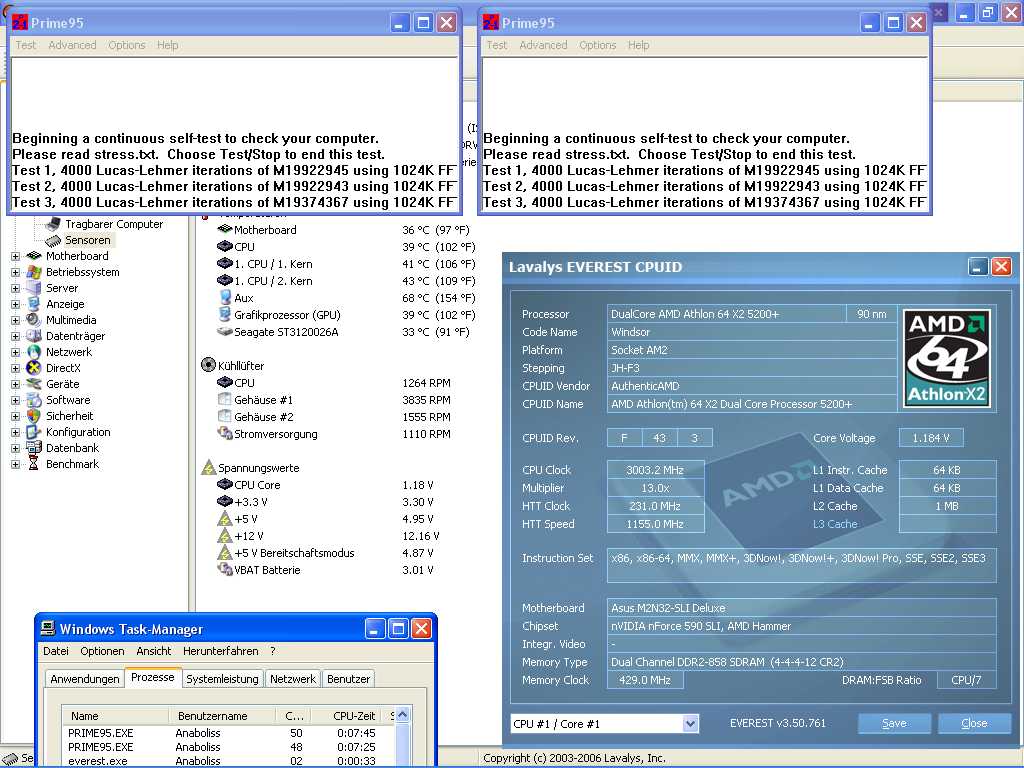
Task: Click the Datenträger icon in the tree
Action: tap(33, 336)
